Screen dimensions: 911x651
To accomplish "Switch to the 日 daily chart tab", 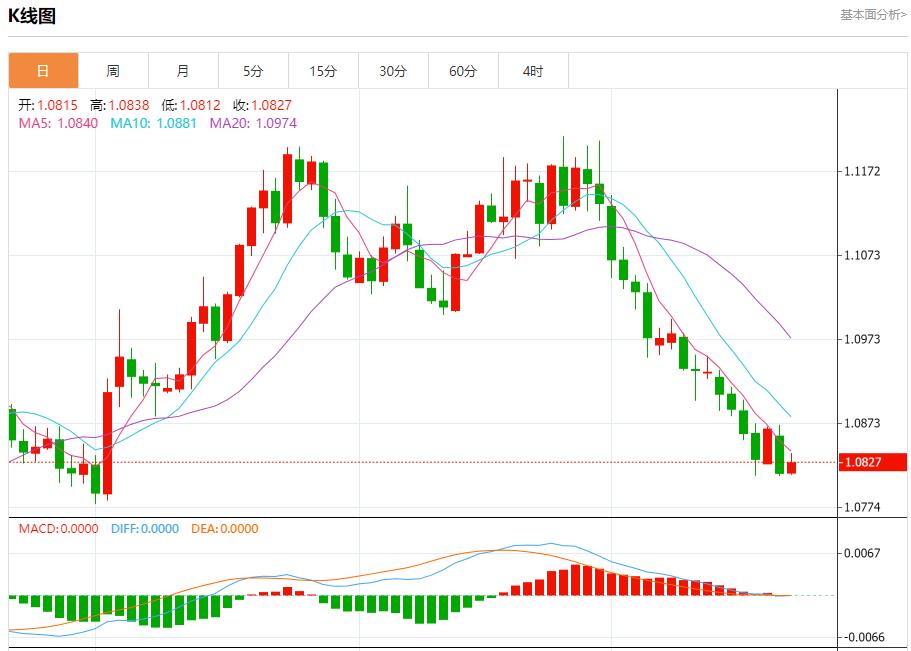I will tap(43, 71).
